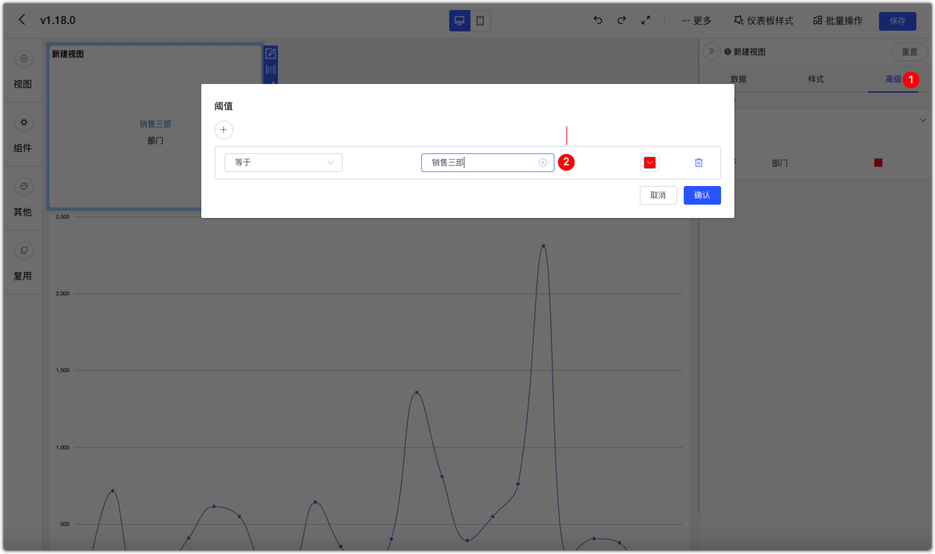
Task: Collapse the section chevron in right panel
Action: (x=922, y=120)
